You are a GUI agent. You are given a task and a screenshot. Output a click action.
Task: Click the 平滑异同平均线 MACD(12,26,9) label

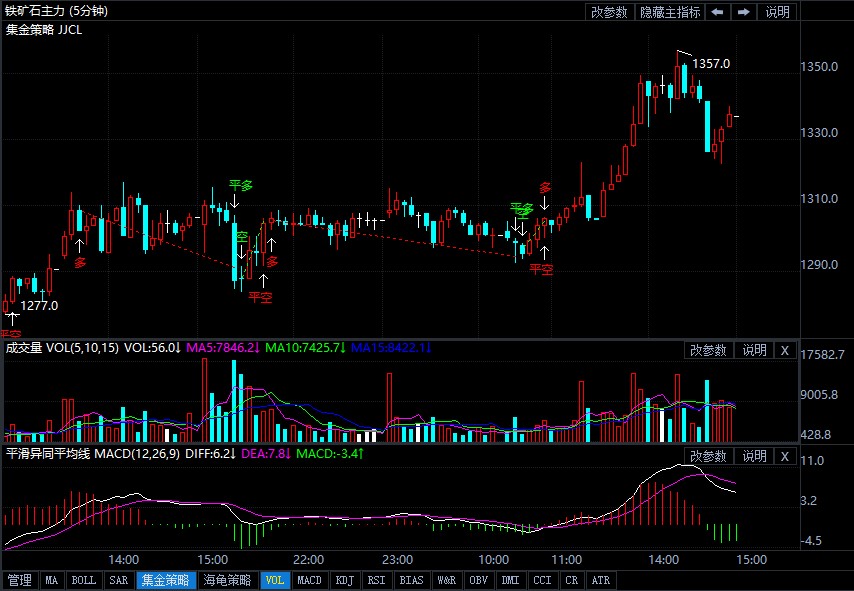coord(93,453)
